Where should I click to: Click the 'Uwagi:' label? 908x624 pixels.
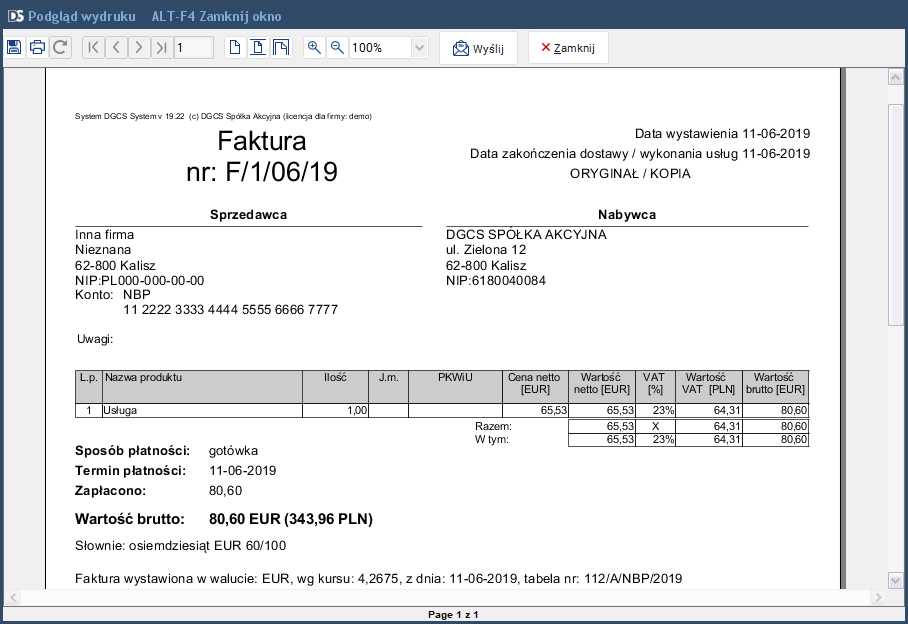(95, 339)
